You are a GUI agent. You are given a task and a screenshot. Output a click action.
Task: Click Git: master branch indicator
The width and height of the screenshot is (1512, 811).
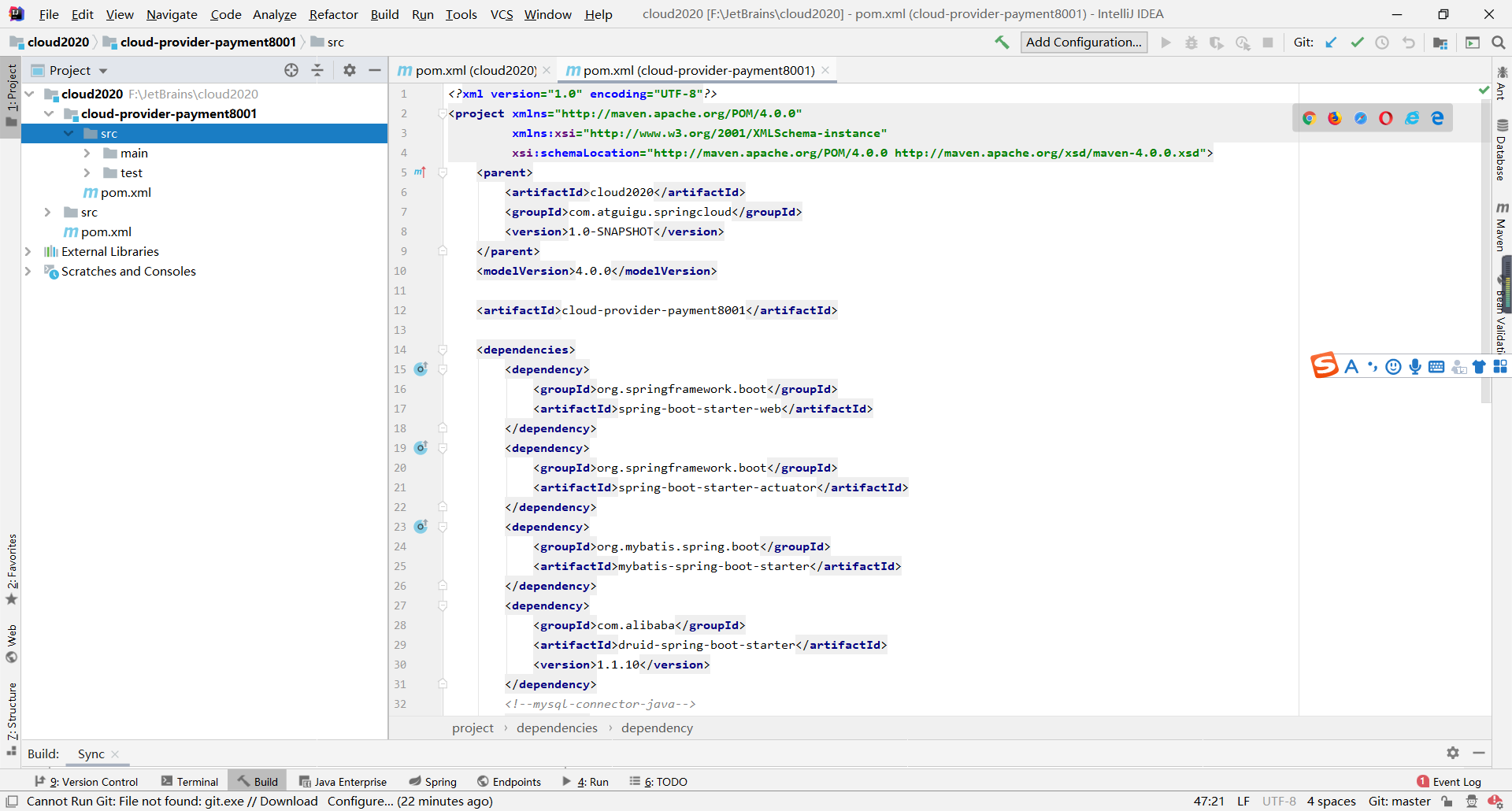[1399, 801]
